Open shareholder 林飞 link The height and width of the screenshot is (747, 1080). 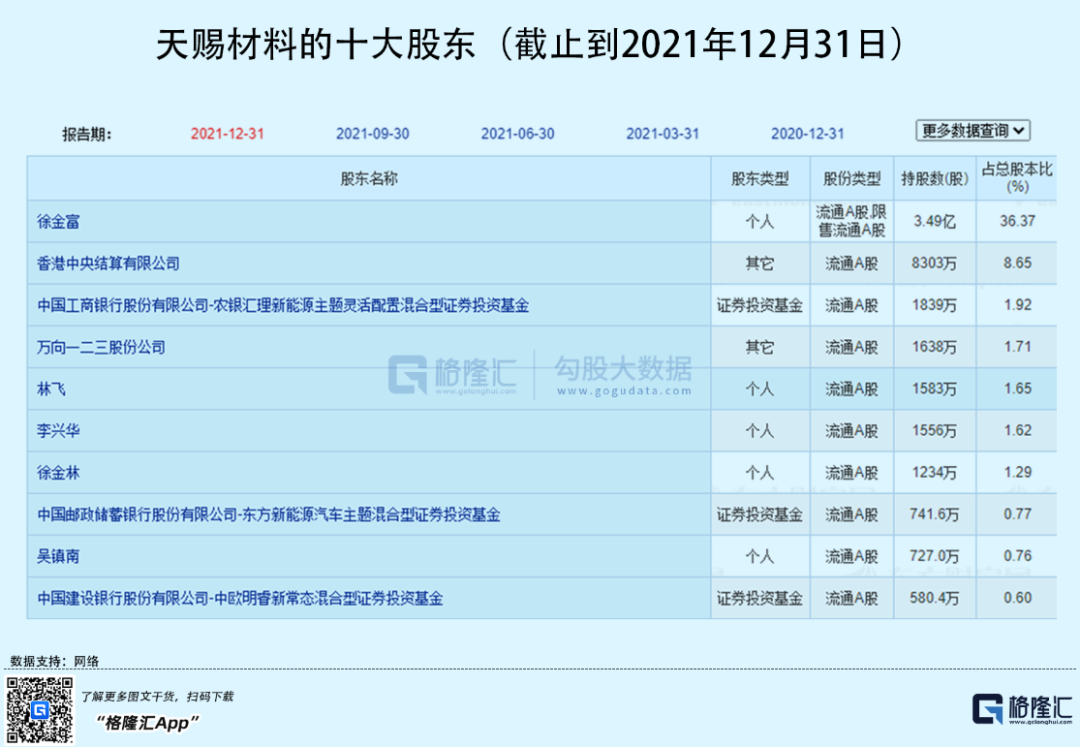pyautogui.click(x=52, y=389)
